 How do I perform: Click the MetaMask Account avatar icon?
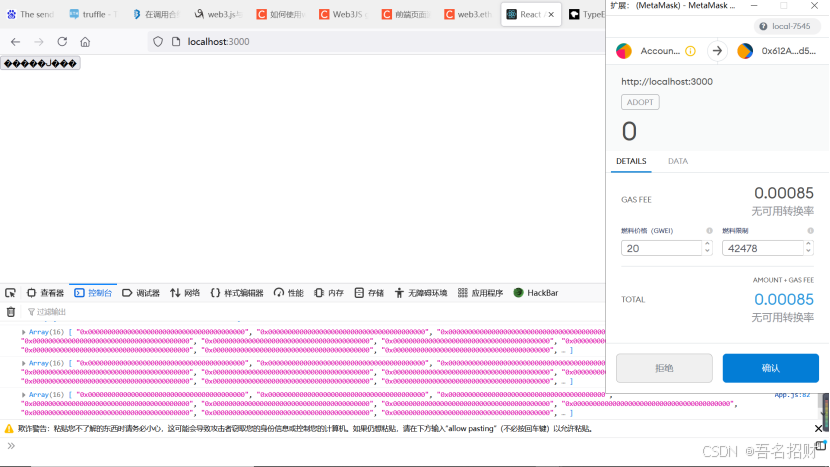click(624, 51)
